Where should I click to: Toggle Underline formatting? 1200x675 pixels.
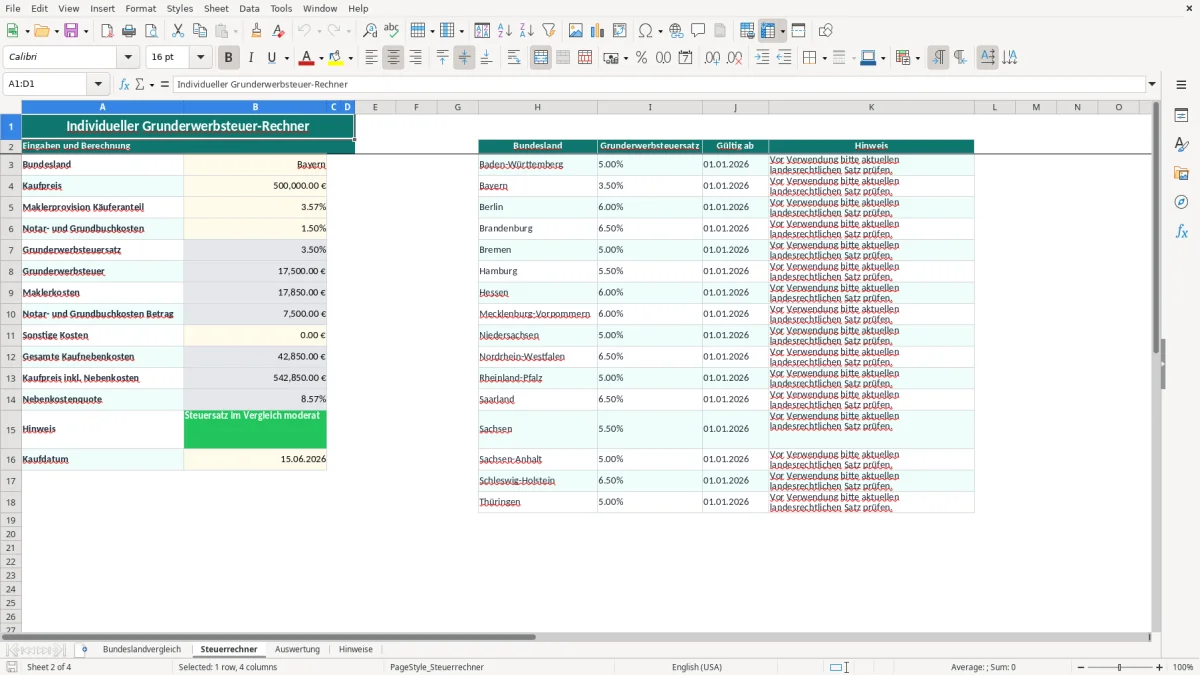(271, 58)
